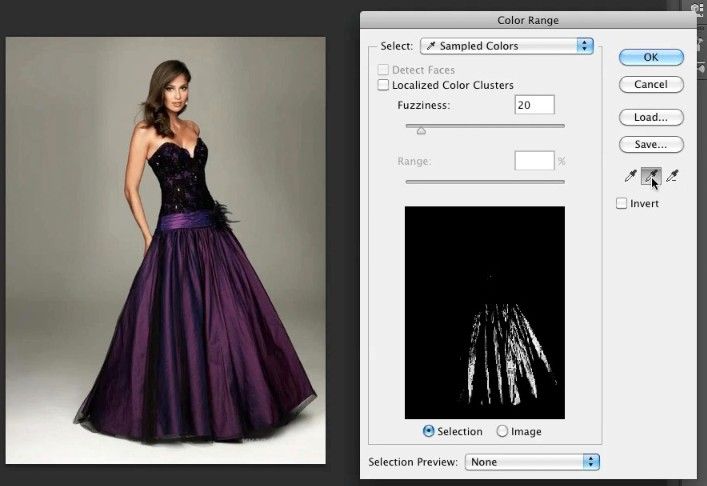Screen dimensions: 707x486
Task: Switch preview to Image radio option
Action: 502,431
